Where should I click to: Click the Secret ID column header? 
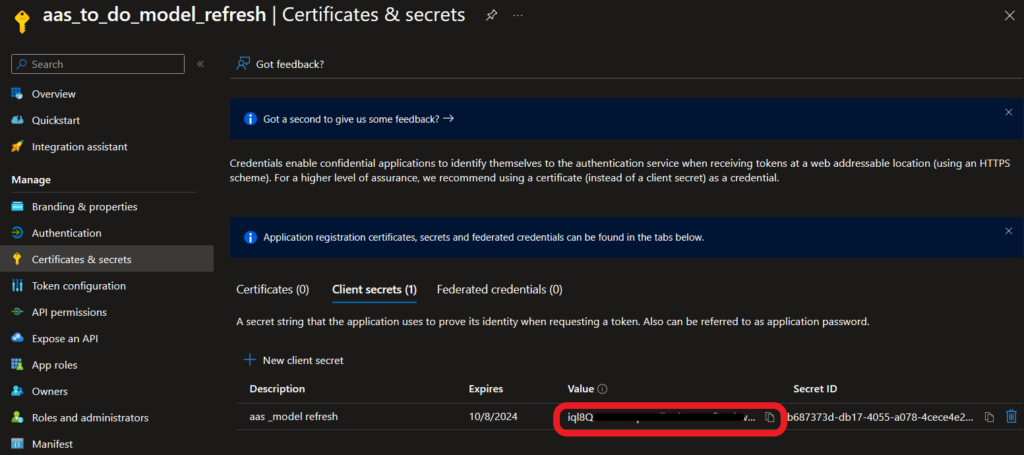[x=815, y=389]
